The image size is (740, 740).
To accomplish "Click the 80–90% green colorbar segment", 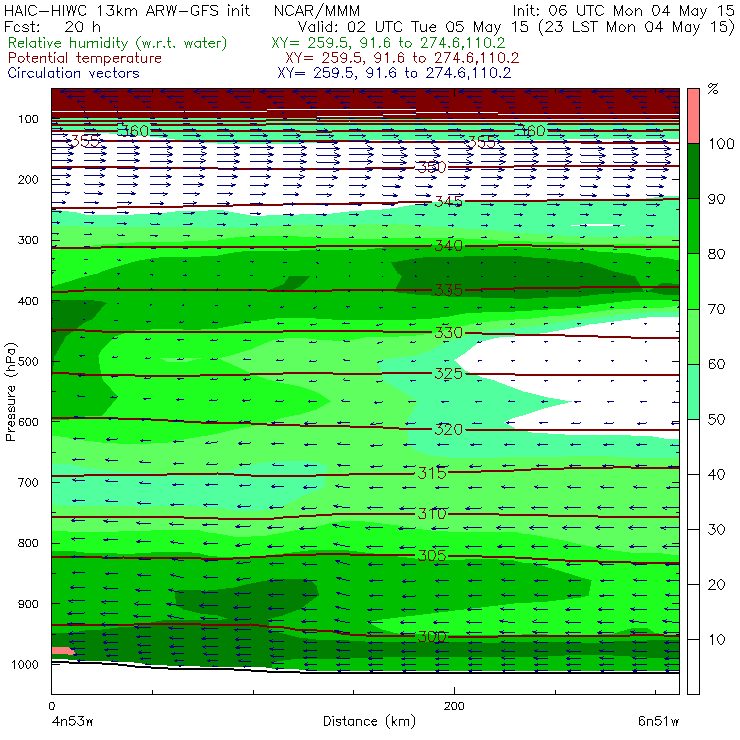I will (693, 226).
